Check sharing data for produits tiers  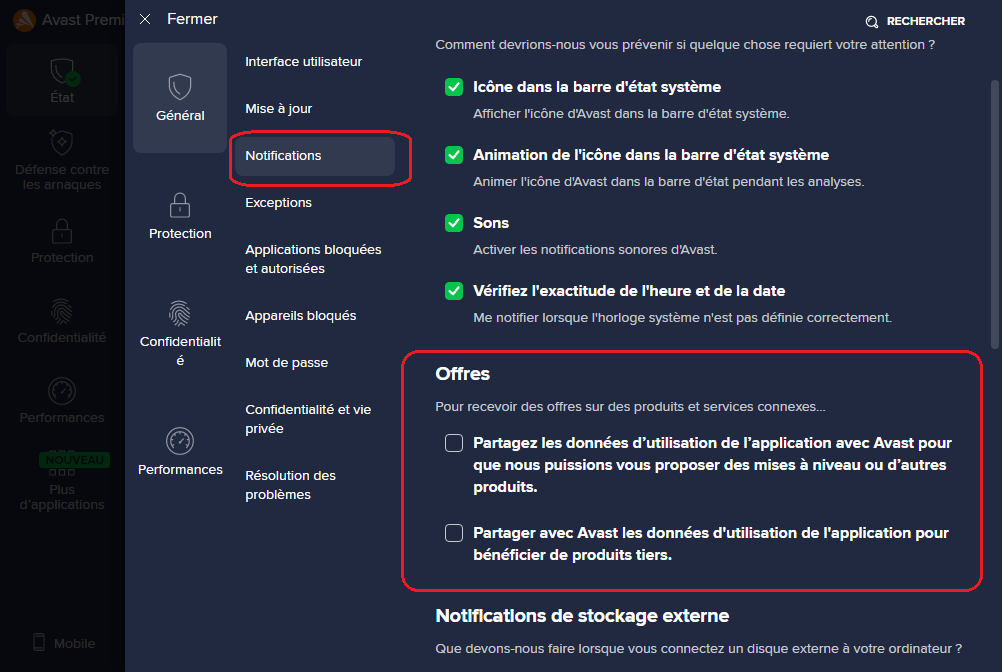[x=454, y=533]
